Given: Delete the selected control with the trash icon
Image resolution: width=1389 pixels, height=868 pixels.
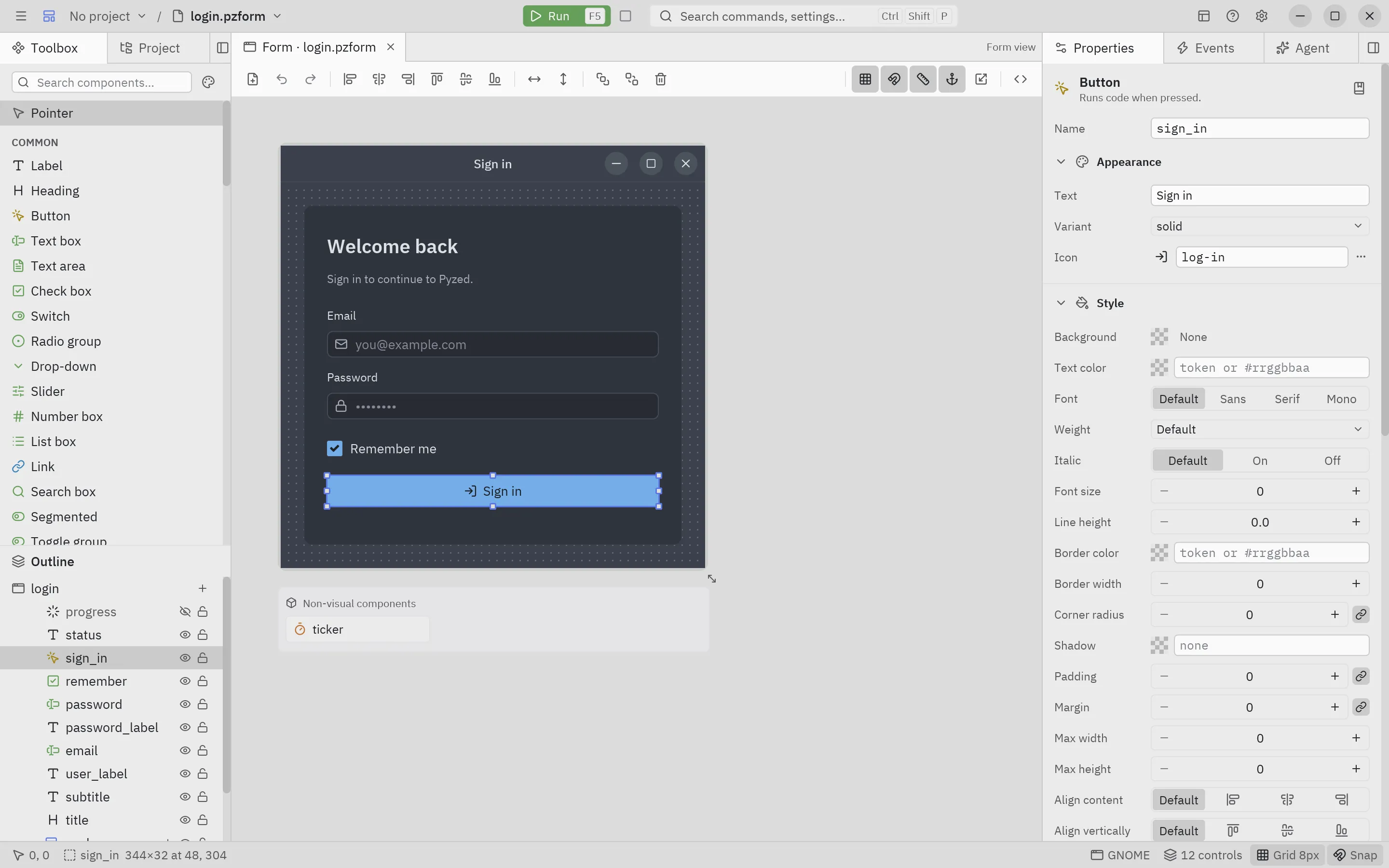Looking at the screenshot, I should [x=661, y=79].
